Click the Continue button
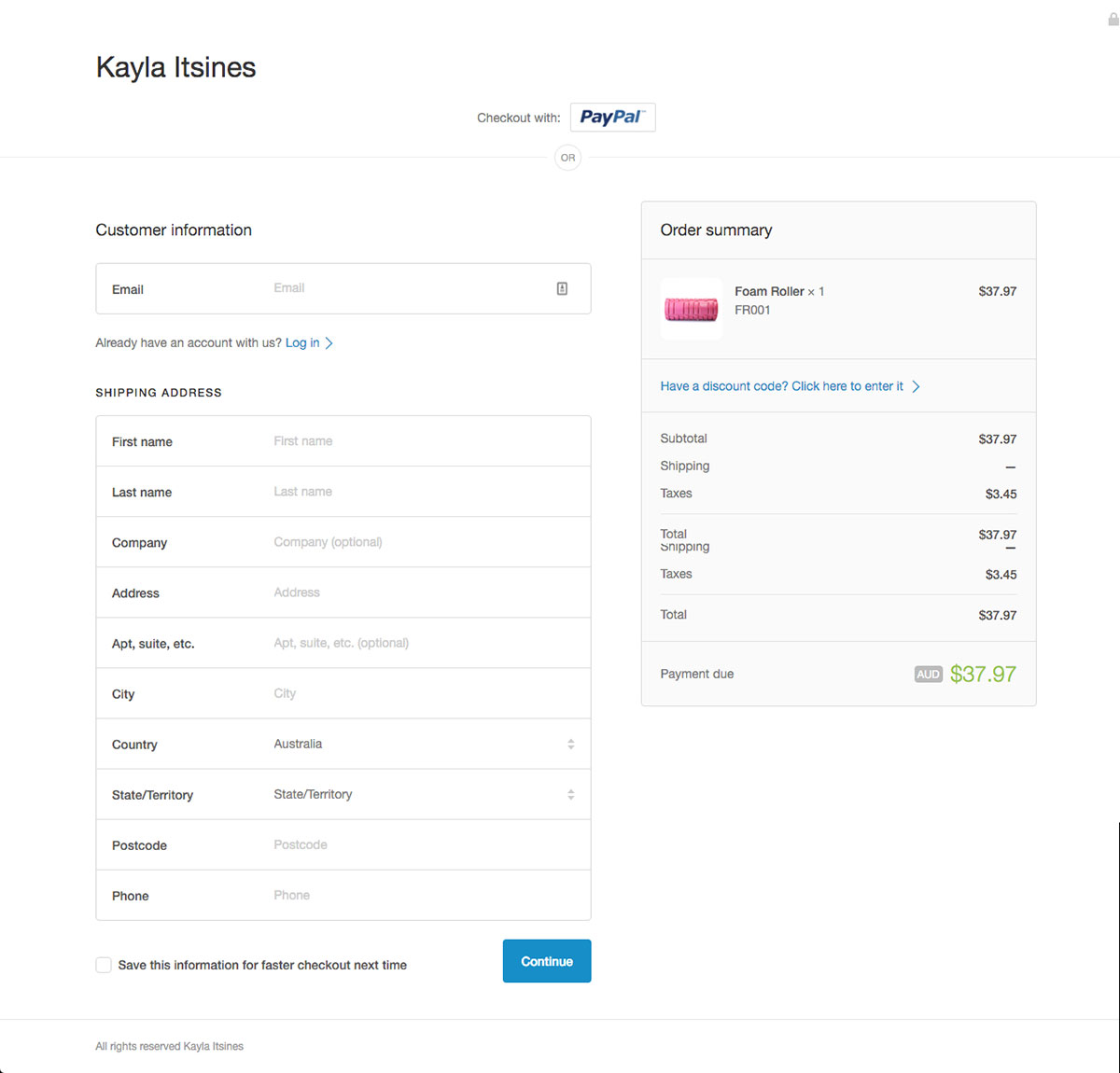The height and width of the screenshot is (1073, 1120). pyautogui.click(x=547, y=961)
